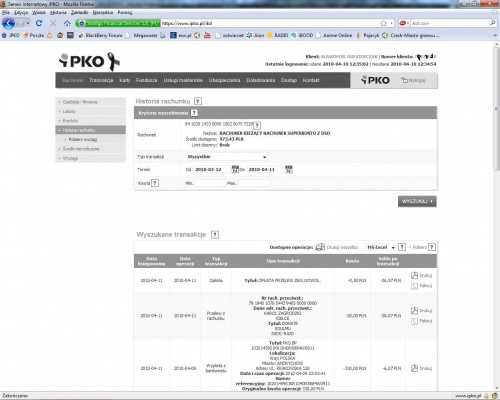Open the MS Excel export format dropdown

point(380,247)
